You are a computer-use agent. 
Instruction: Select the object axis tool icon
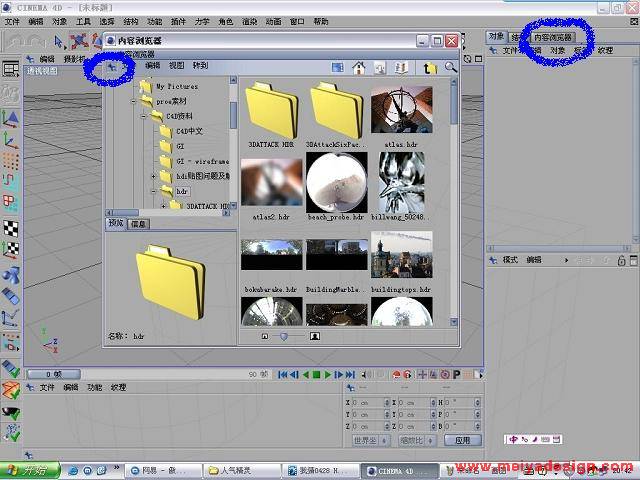11,140
